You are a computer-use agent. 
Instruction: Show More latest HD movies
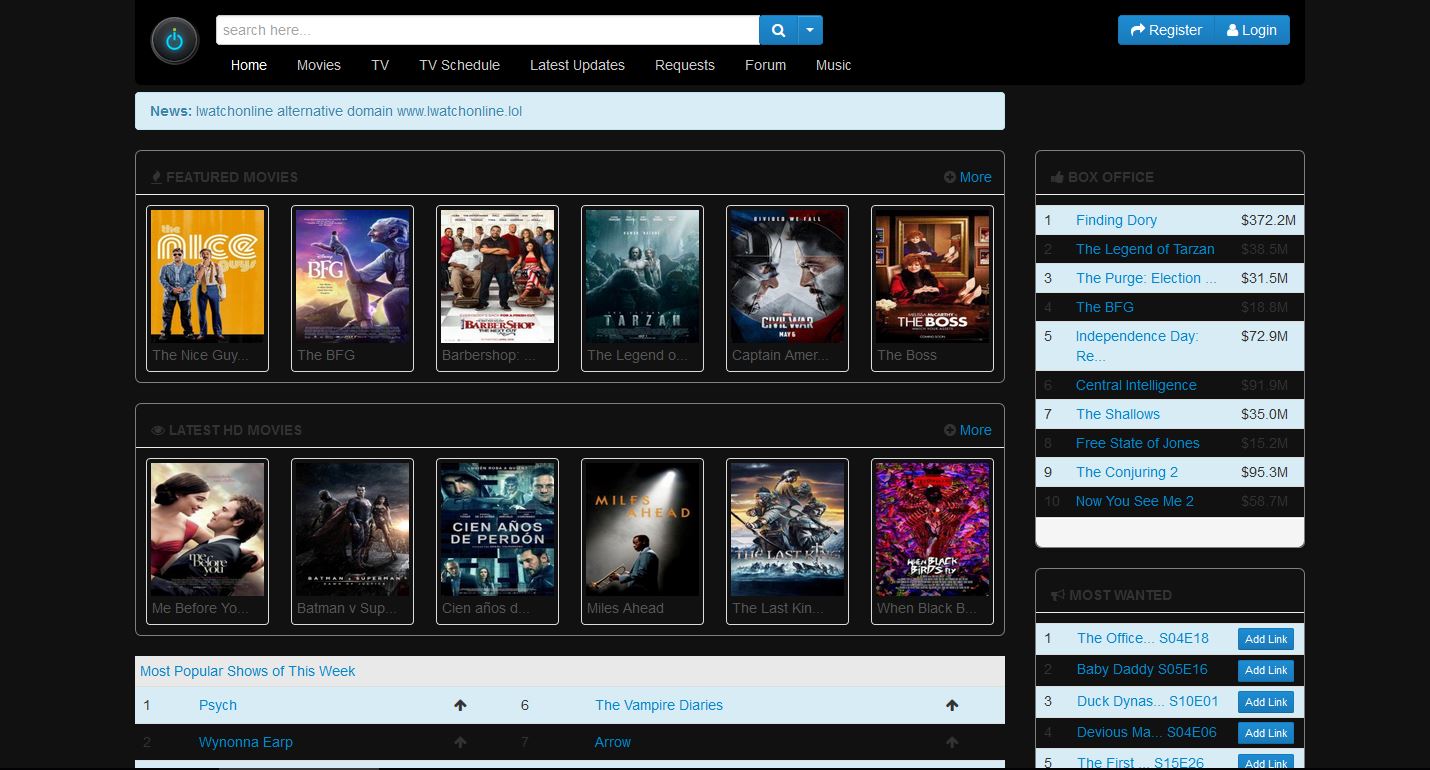pyautogui.click(x=968, y=430)
